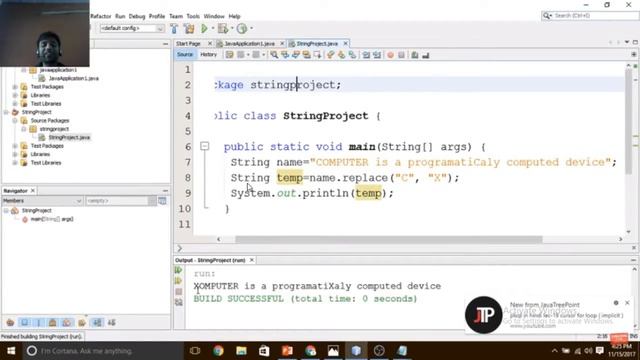Screen dimensions: 640x360
Task: Open the Team menu
Action: (x=176, y=16)
